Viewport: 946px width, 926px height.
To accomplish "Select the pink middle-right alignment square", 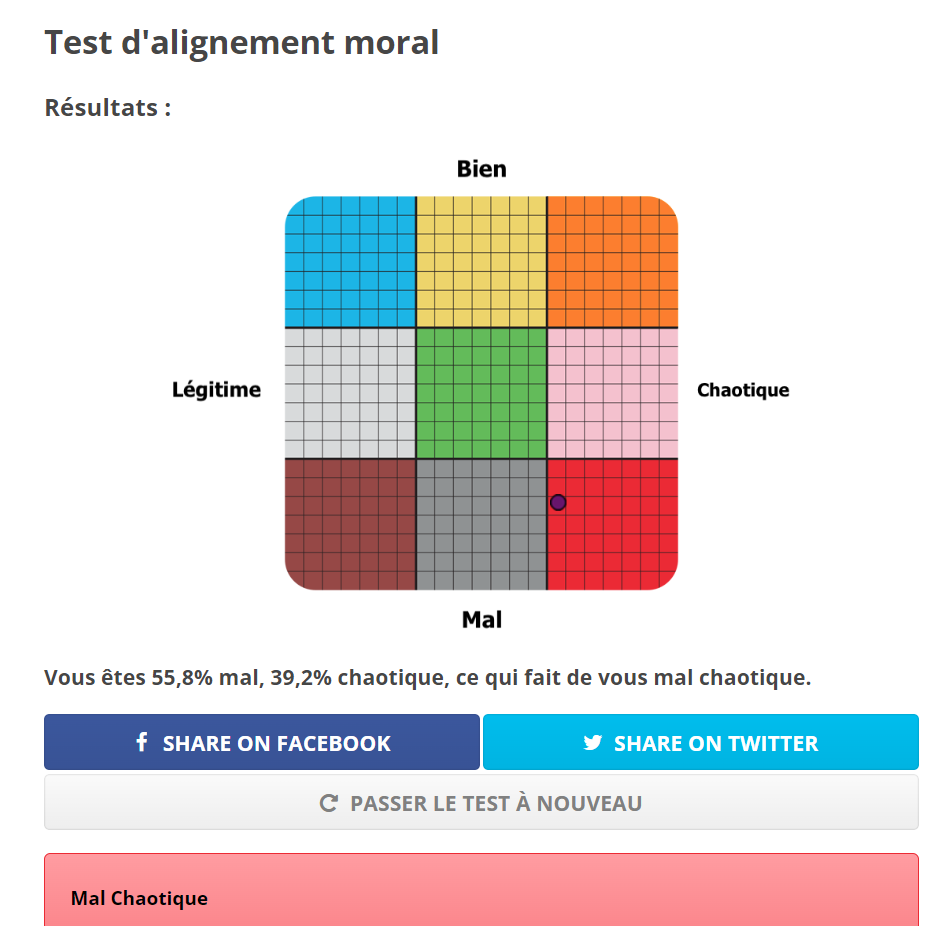I will point(612,393).
